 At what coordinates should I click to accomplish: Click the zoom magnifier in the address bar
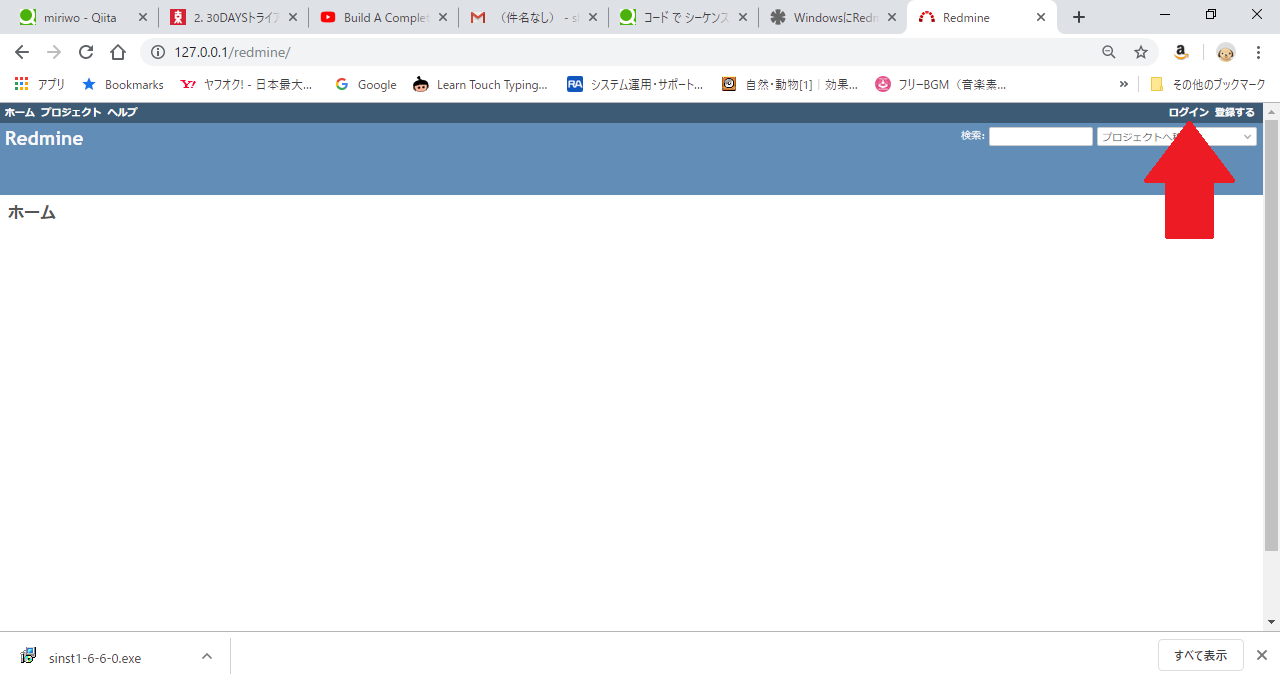[1109, 51]
